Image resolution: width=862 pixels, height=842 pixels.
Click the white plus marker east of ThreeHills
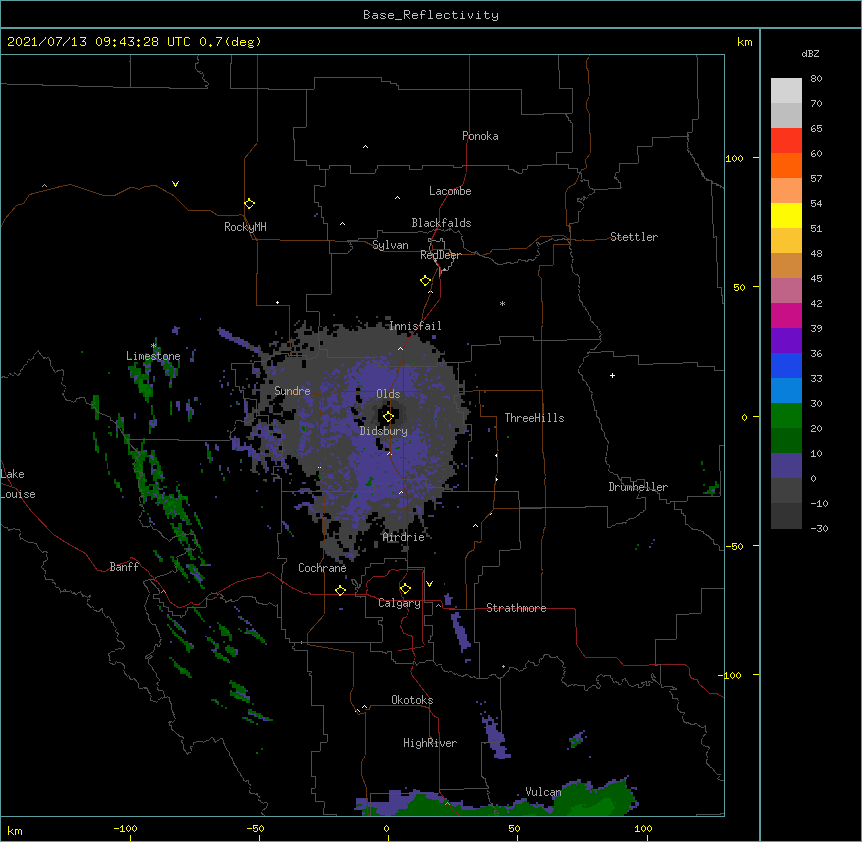click(x=612, y=375)
